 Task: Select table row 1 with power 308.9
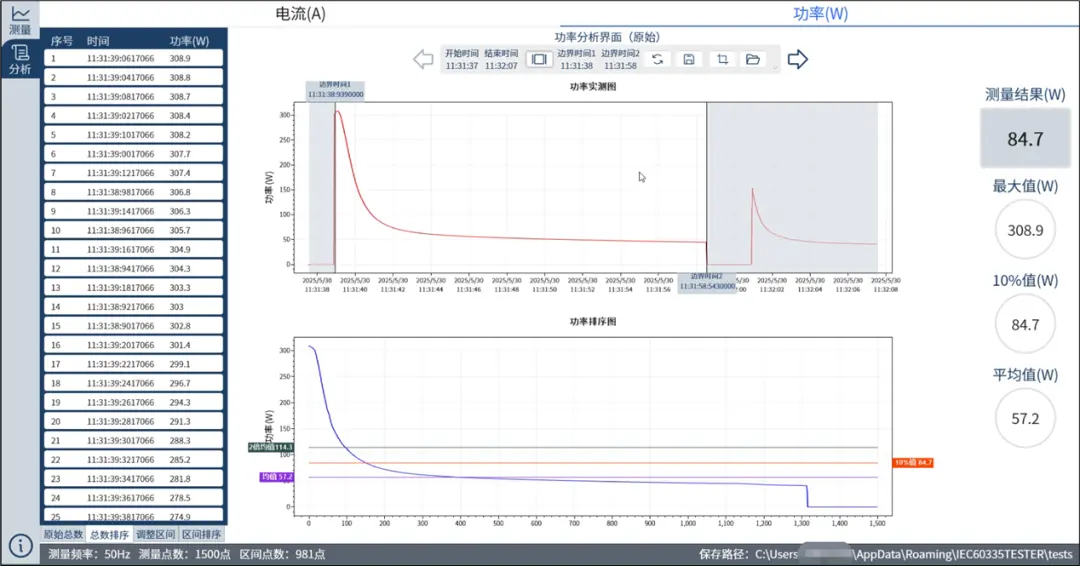pyautogui.click(x=134, y=59)
